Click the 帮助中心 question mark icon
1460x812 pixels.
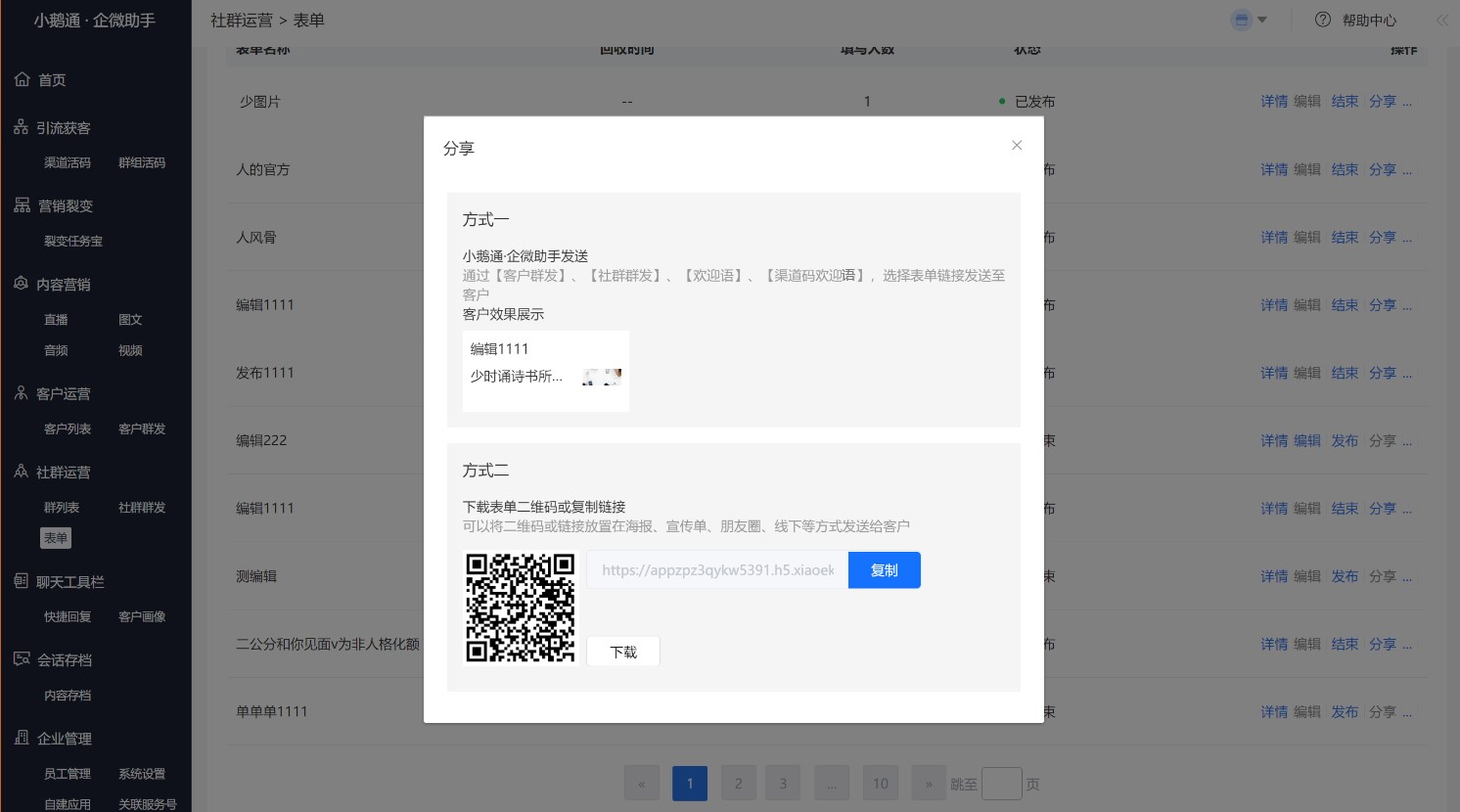click(x=1323, y=20)
